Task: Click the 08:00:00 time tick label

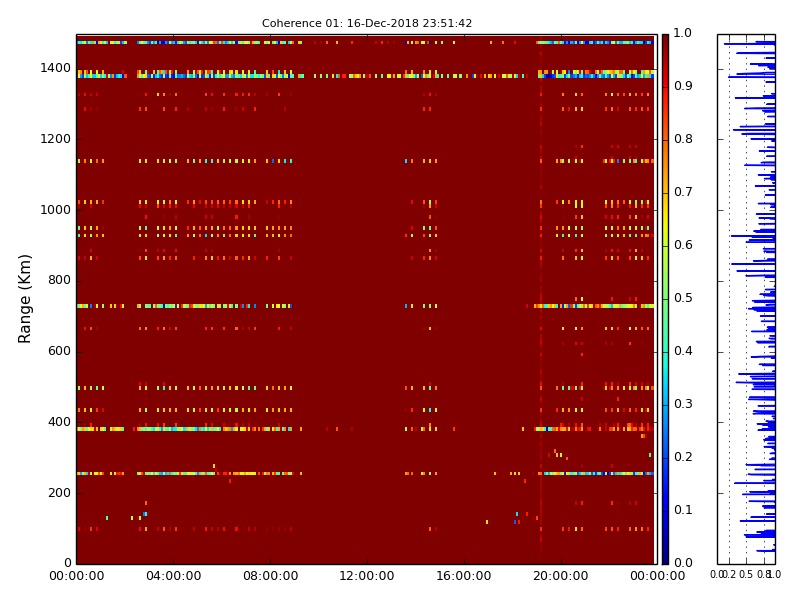Action: click(x=270, y=576)
